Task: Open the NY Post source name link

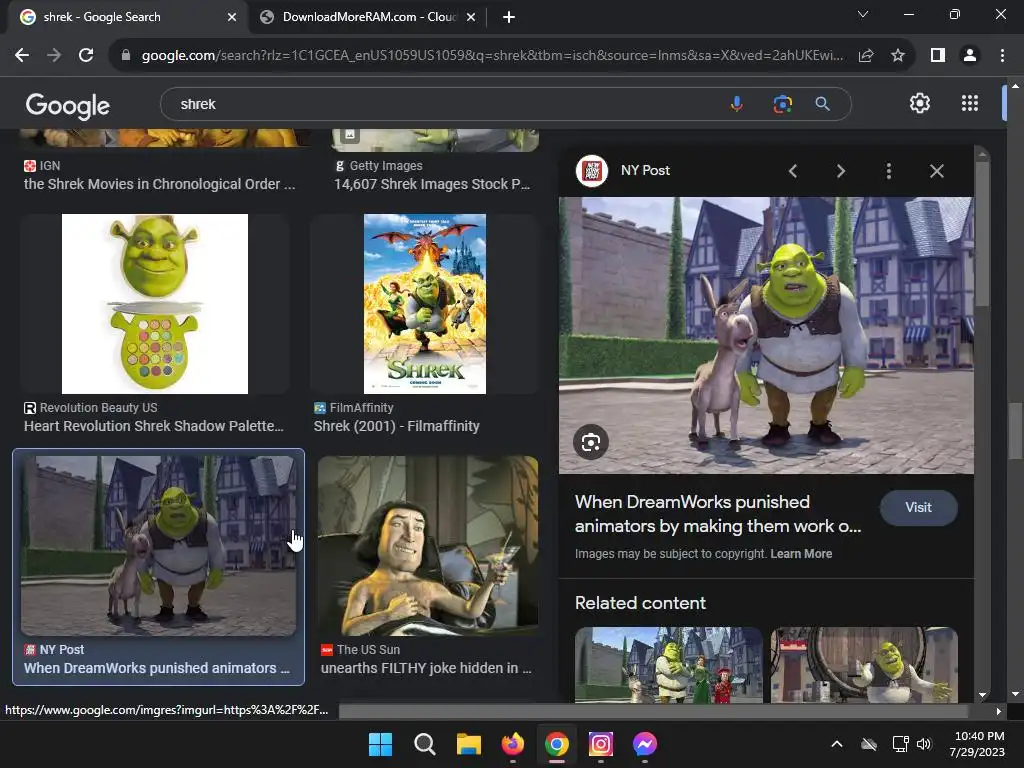Action: 645,170
